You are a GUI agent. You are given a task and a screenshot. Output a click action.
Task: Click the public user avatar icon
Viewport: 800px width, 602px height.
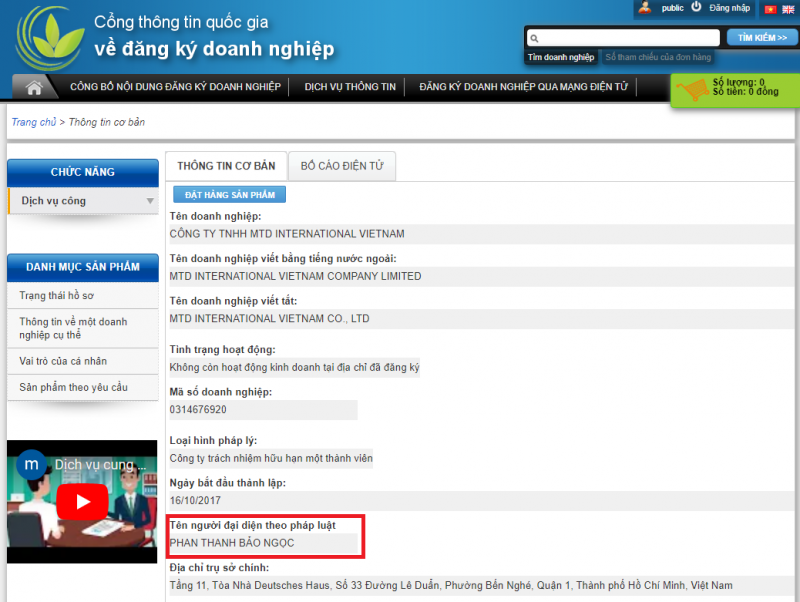(645, 8)
